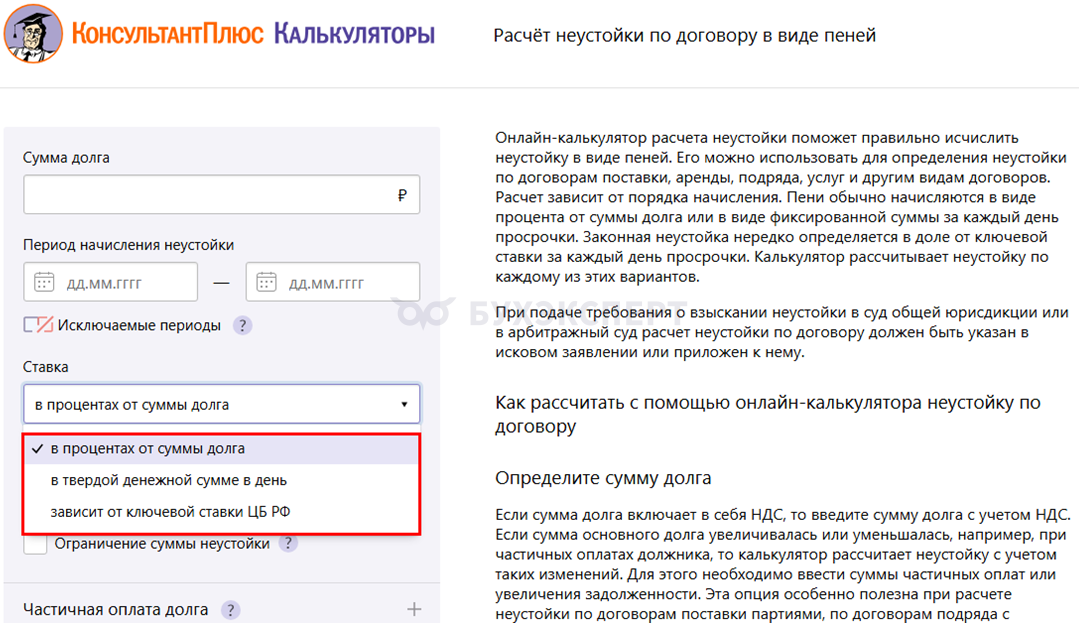Click page title 'Расчёт неустойки по договору в виде пеней'

point(685,35)
